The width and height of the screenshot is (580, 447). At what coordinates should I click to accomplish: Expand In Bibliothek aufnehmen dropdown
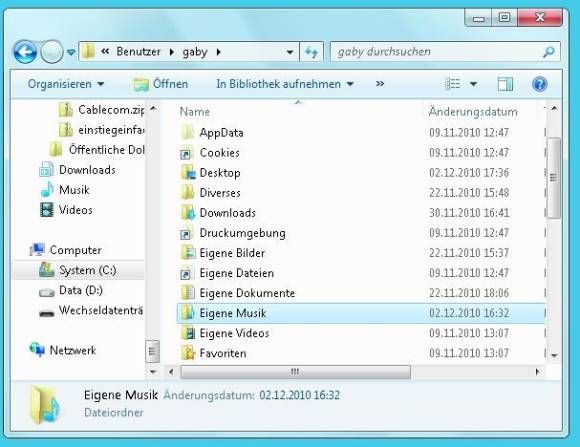285,84
